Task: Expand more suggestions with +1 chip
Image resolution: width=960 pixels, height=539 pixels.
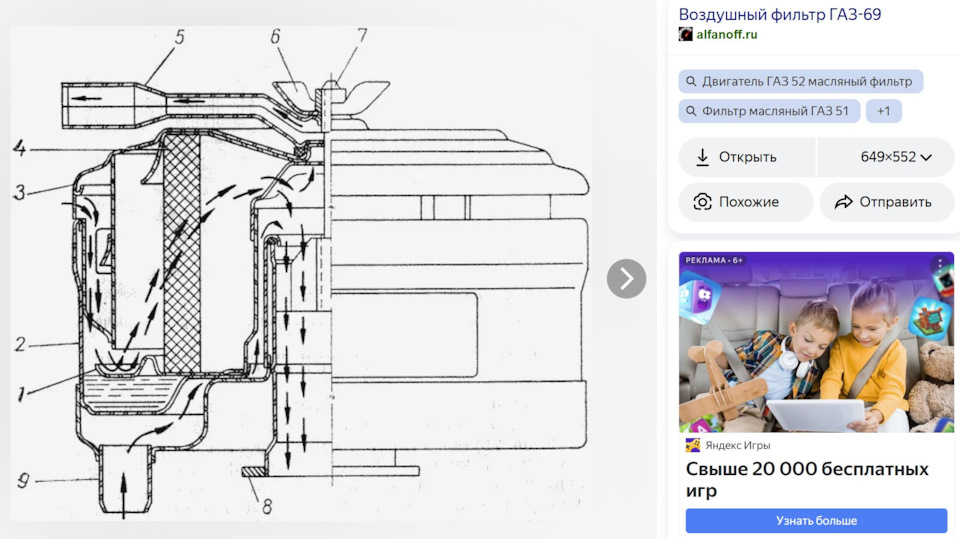Action: click(883, 111)
